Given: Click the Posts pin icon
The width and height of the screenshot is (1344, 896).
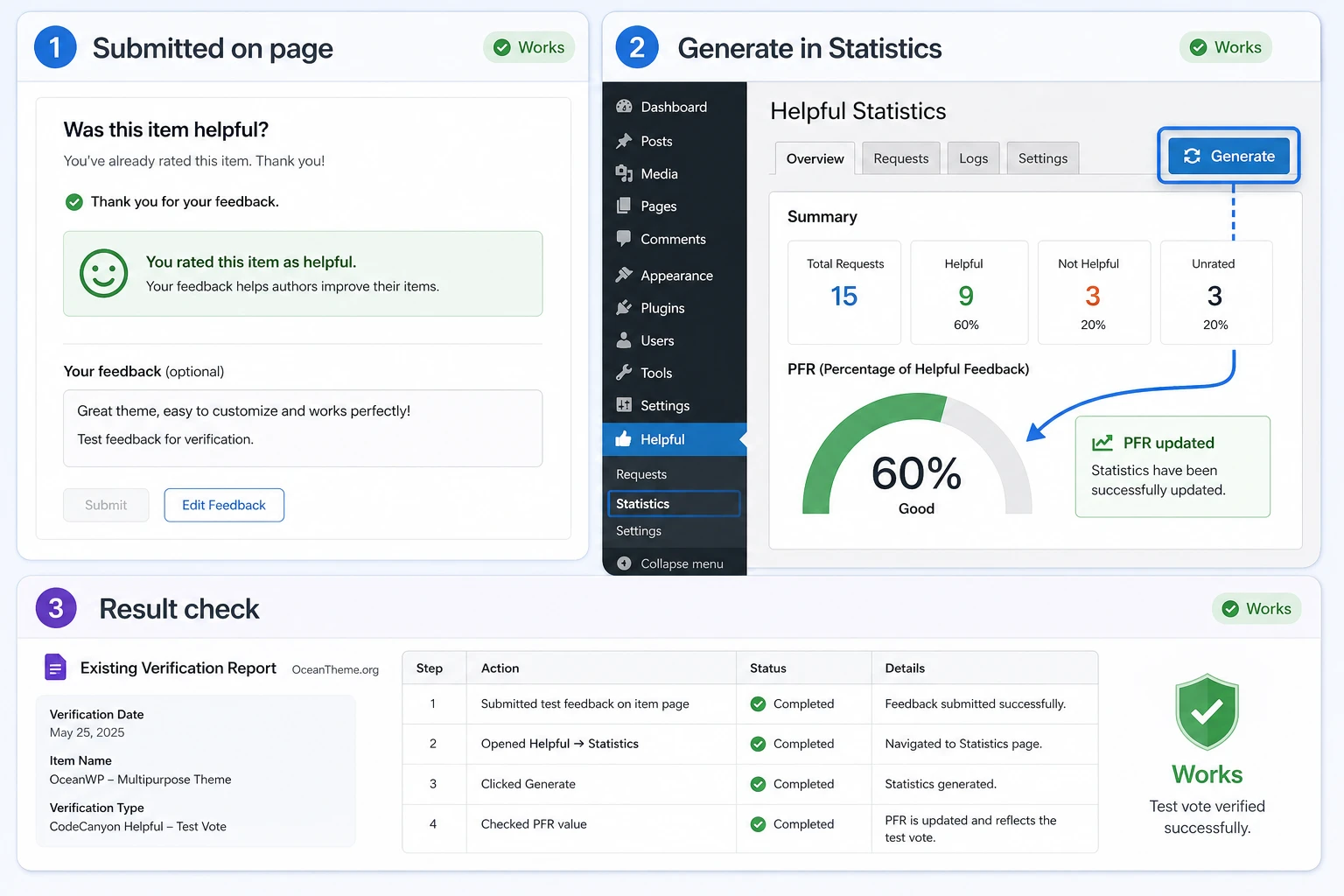Looking at the screenshot, I should [x=624, y=141].
